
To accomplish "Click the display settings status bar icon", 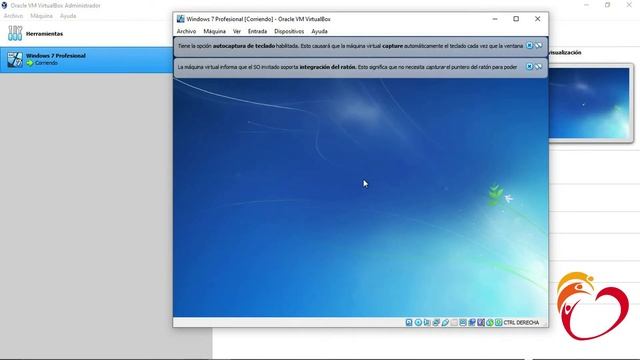I will 463,322.
